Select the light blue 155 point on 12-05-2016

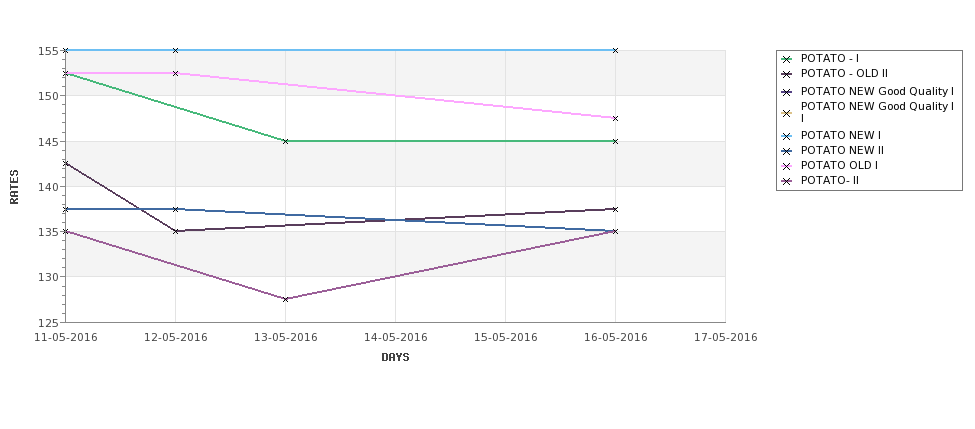175,50
